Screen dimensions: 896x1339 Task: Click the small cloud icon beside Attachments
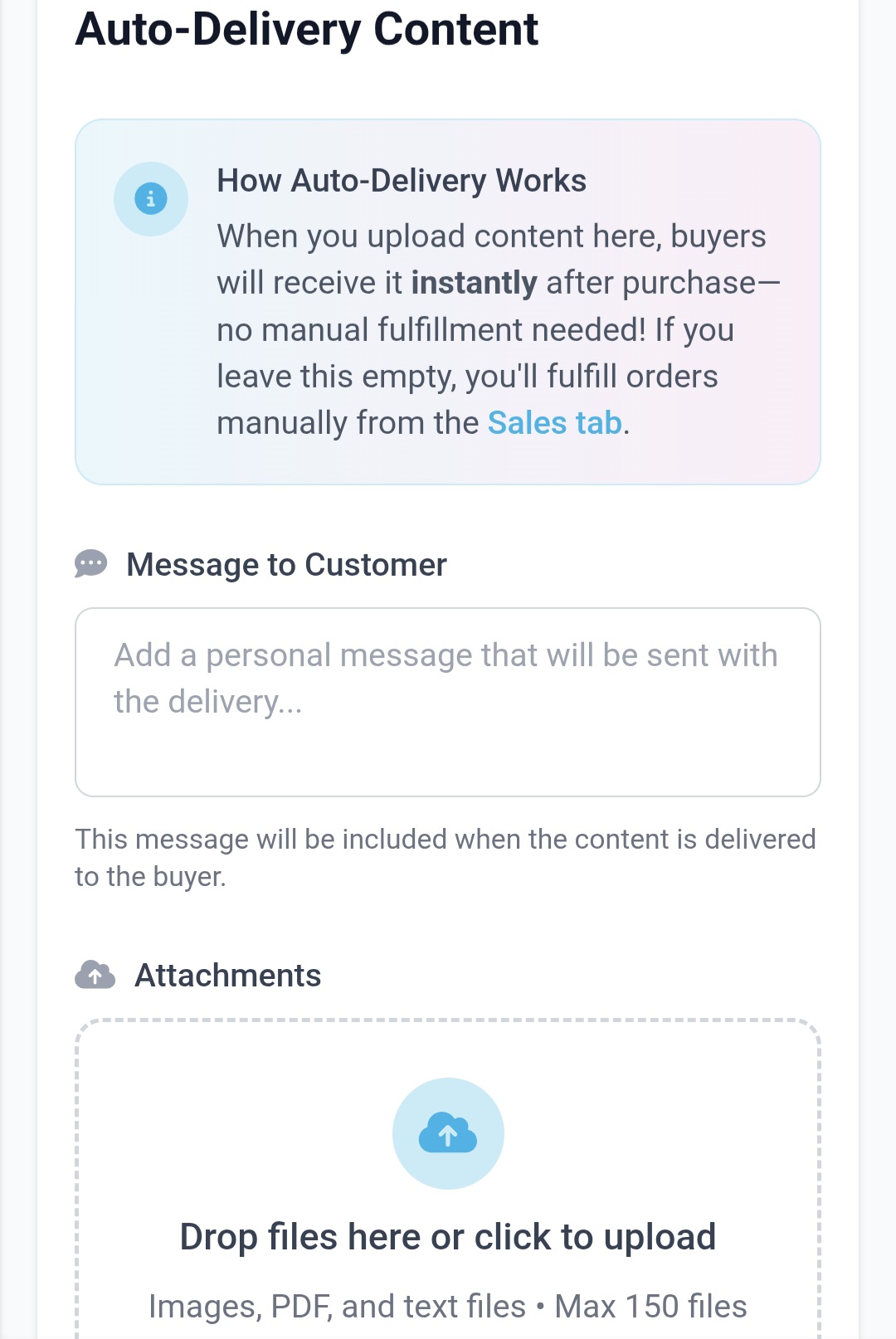point(95,975)
